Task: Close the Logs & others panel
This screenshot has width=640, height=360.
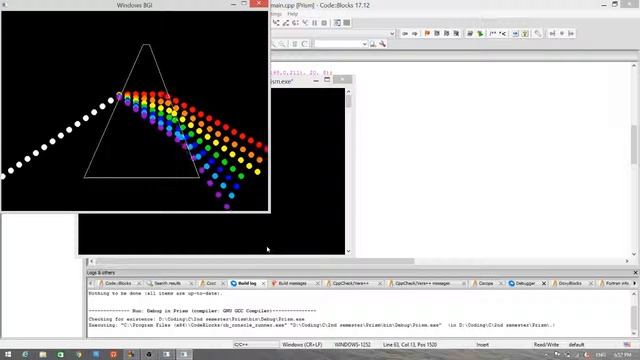Action: (x=636, y=273)
